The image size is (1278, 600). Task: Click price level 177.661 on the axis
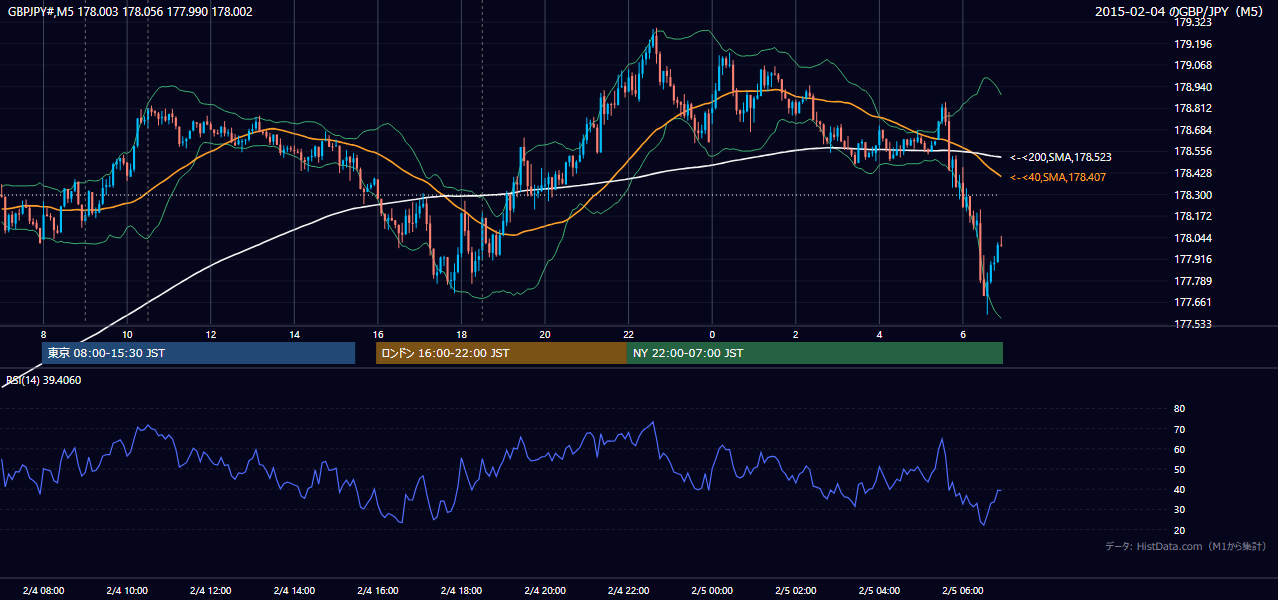click(x=1192, y=302)
